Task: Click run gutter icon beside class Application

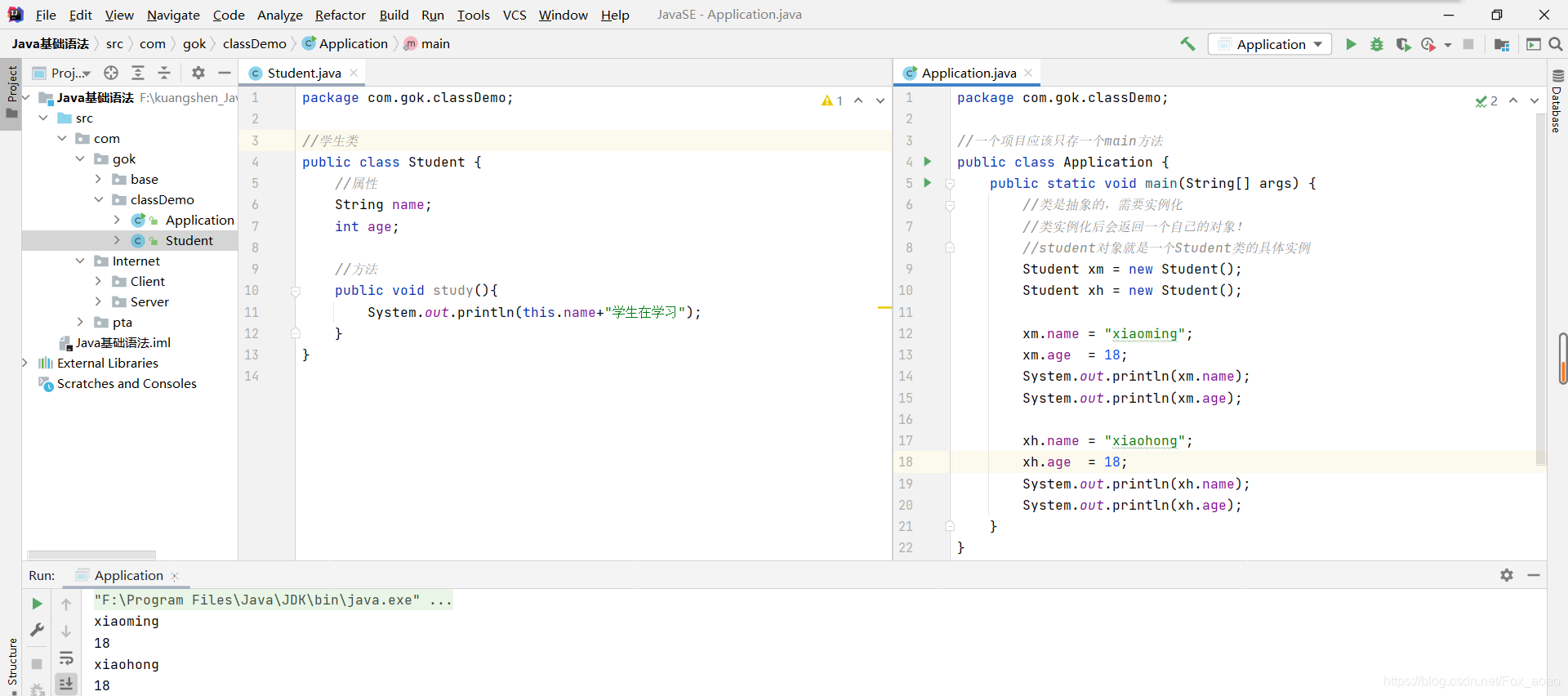Action: click(x=928, y=162)
